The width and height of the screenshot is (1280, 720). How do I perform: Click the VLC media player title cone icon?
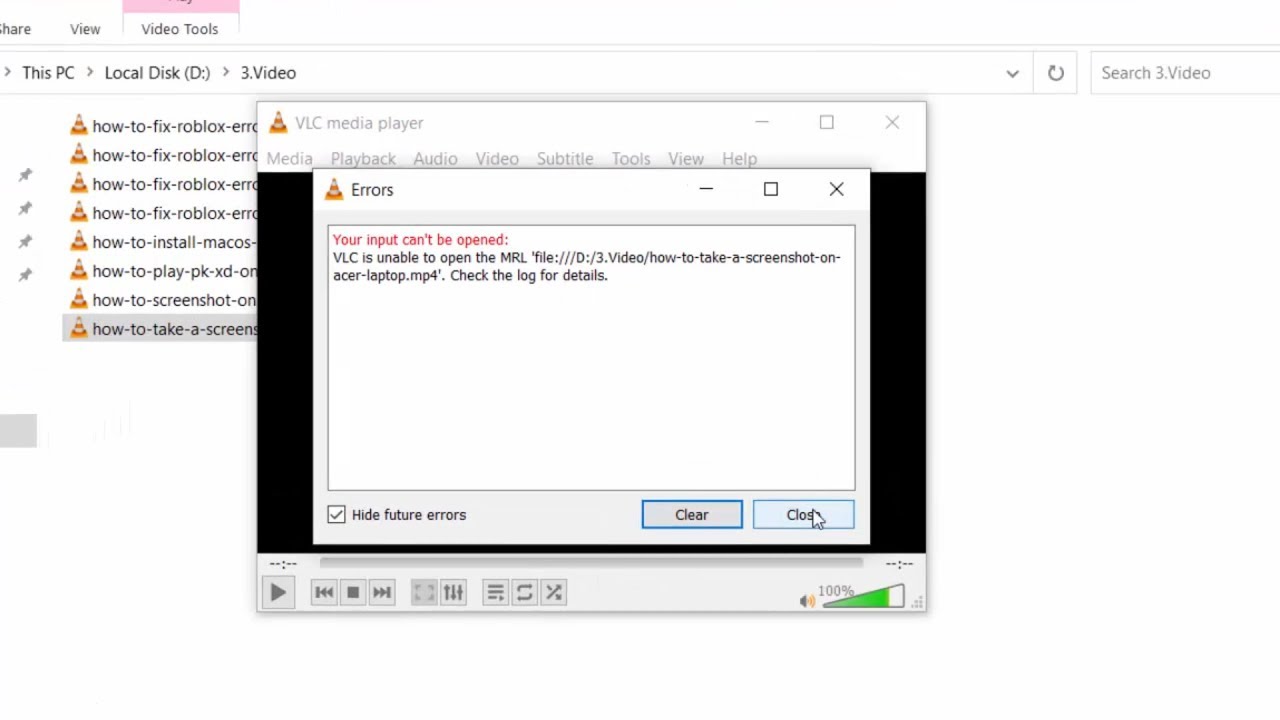coord(278,123)
